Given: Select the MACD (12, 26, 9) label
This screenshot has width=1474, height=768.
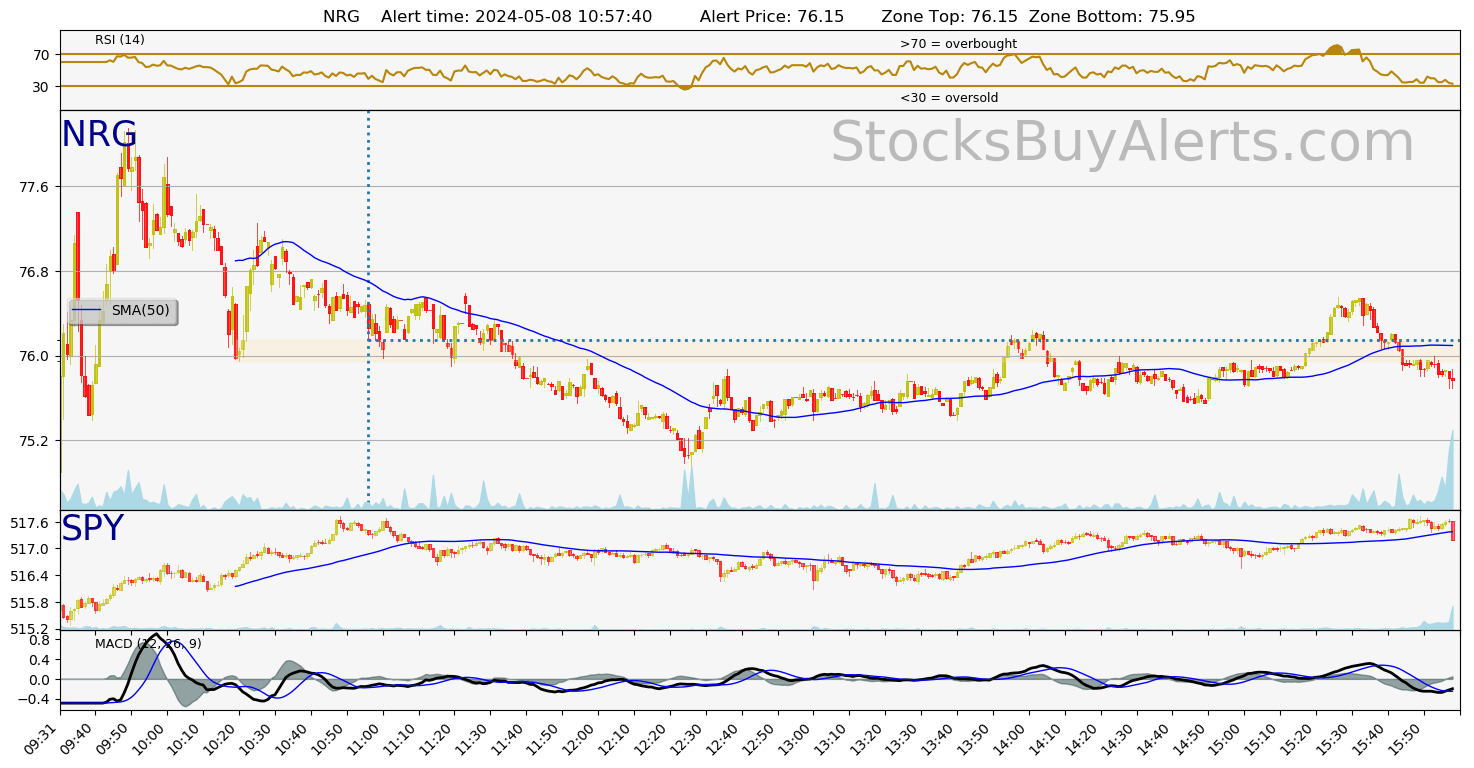Looking at the screenshot, I should point(148,643).
